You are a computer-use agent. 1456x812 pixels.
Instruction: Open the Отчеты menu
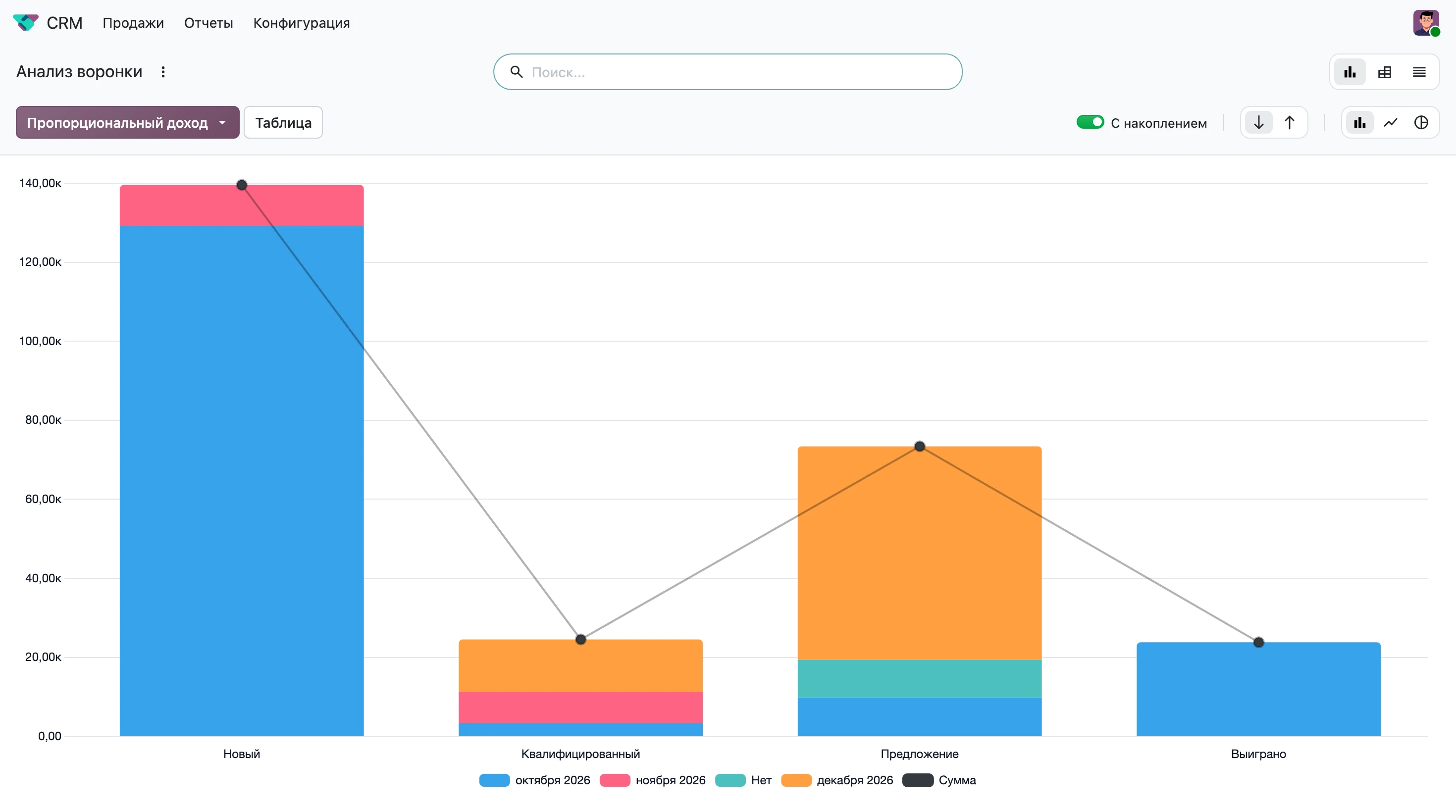pos(208,23)
